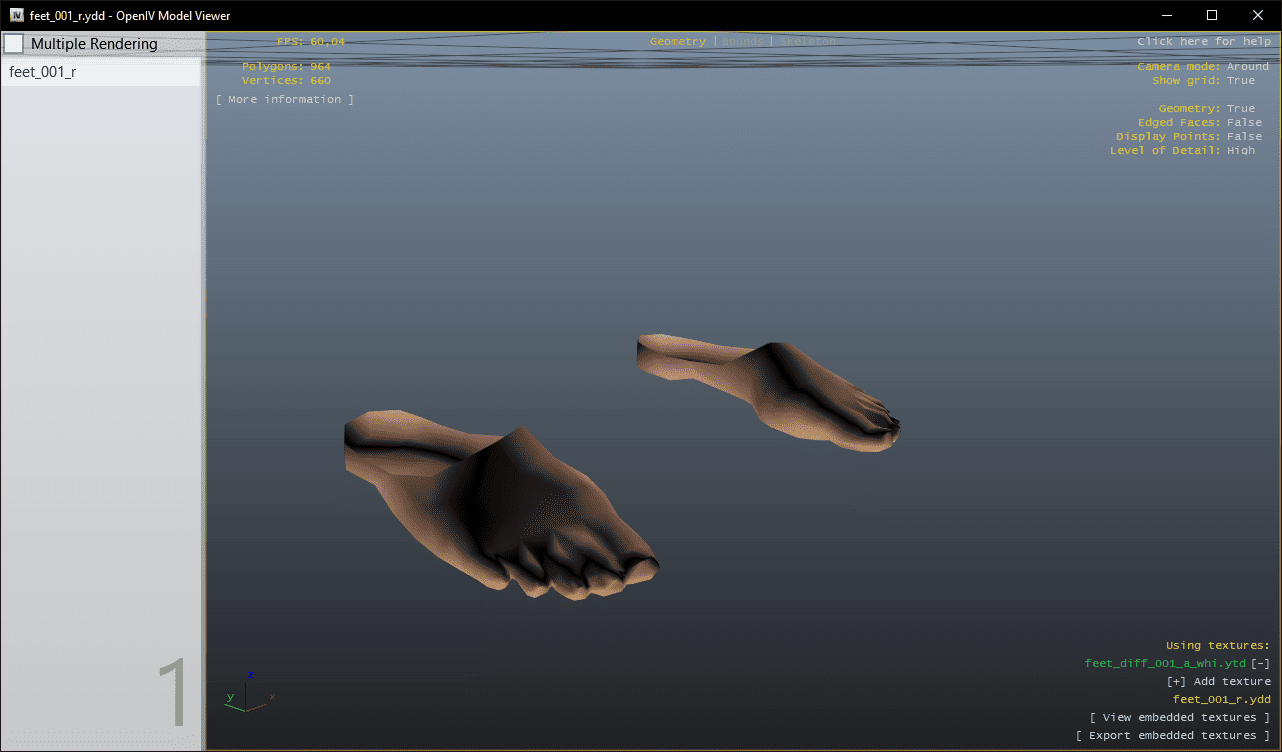
Task: Remove feet_diff_001_a_whi.ytd with the [-] button
Action: point(1260,663)
